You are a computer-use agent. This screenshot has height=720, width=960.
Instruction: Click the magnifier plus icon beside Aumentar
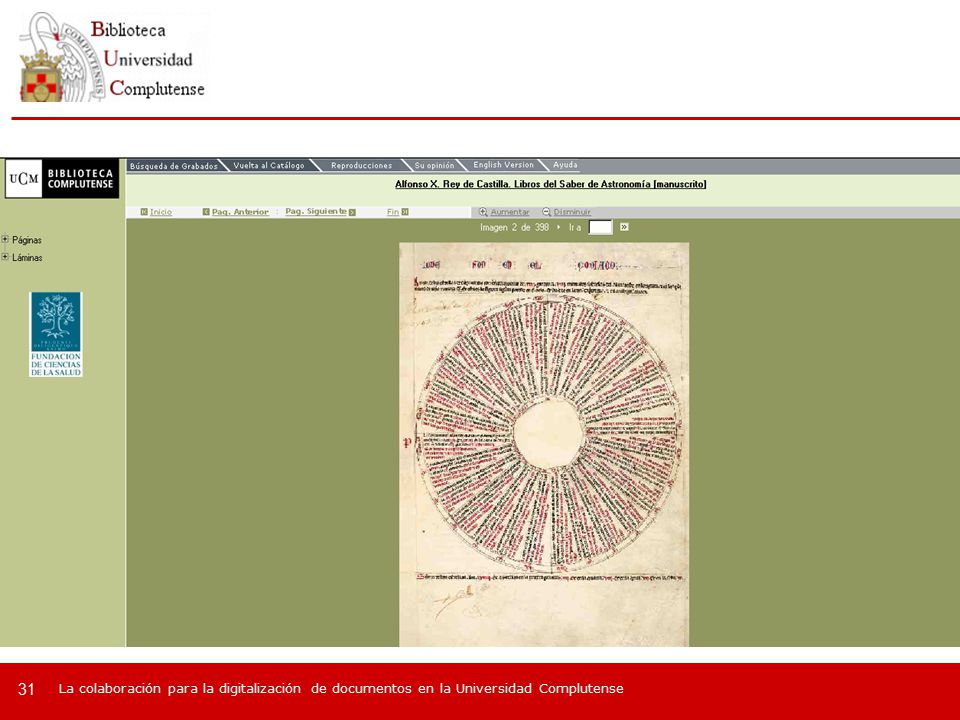(483, 212)
